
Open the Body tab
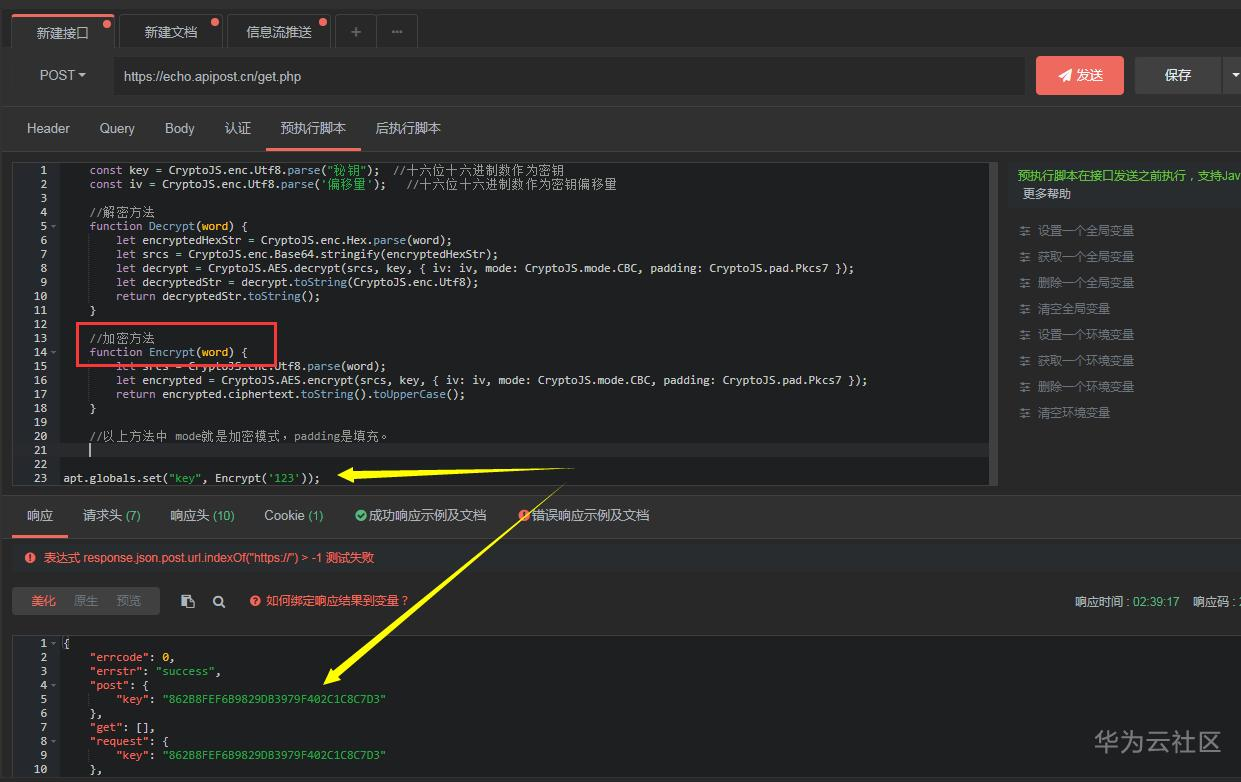[180, 128]
